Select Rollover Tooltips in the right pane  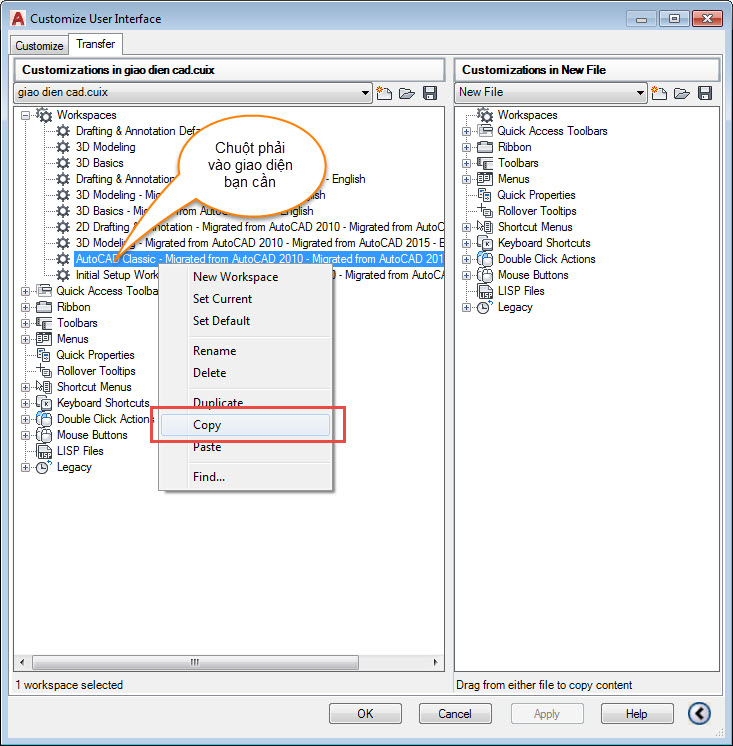537,211
